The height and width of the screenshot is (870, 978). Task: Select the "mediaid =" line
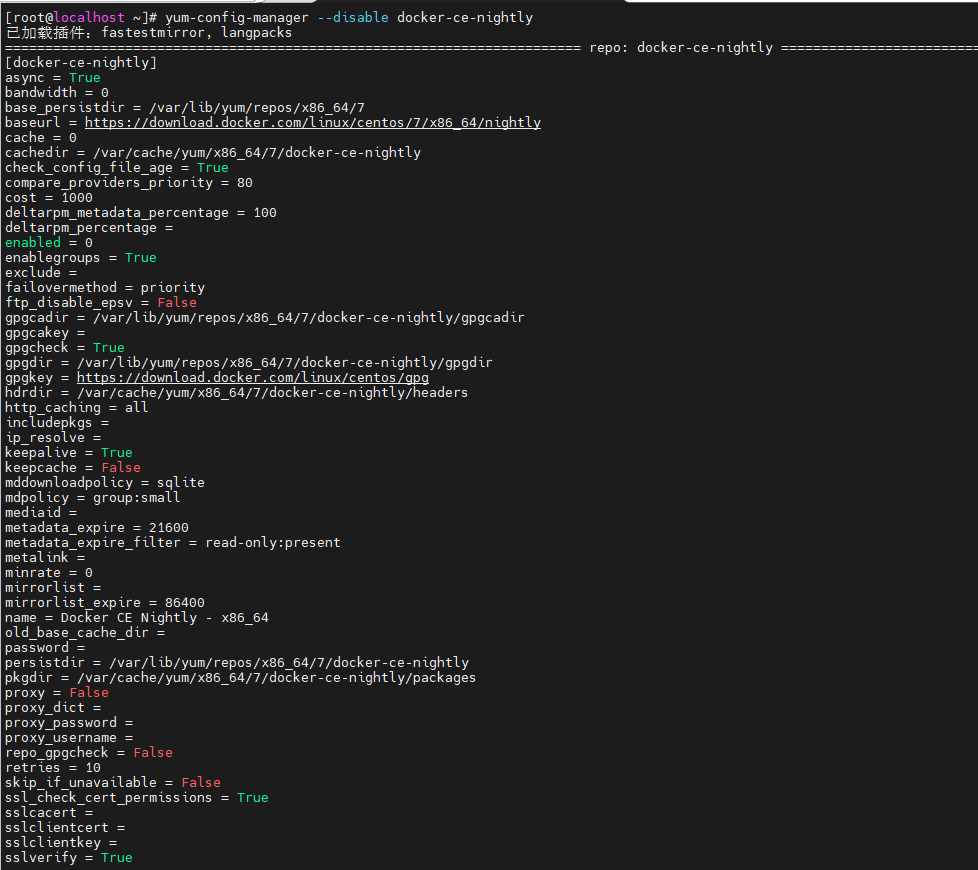pos(41,513)
